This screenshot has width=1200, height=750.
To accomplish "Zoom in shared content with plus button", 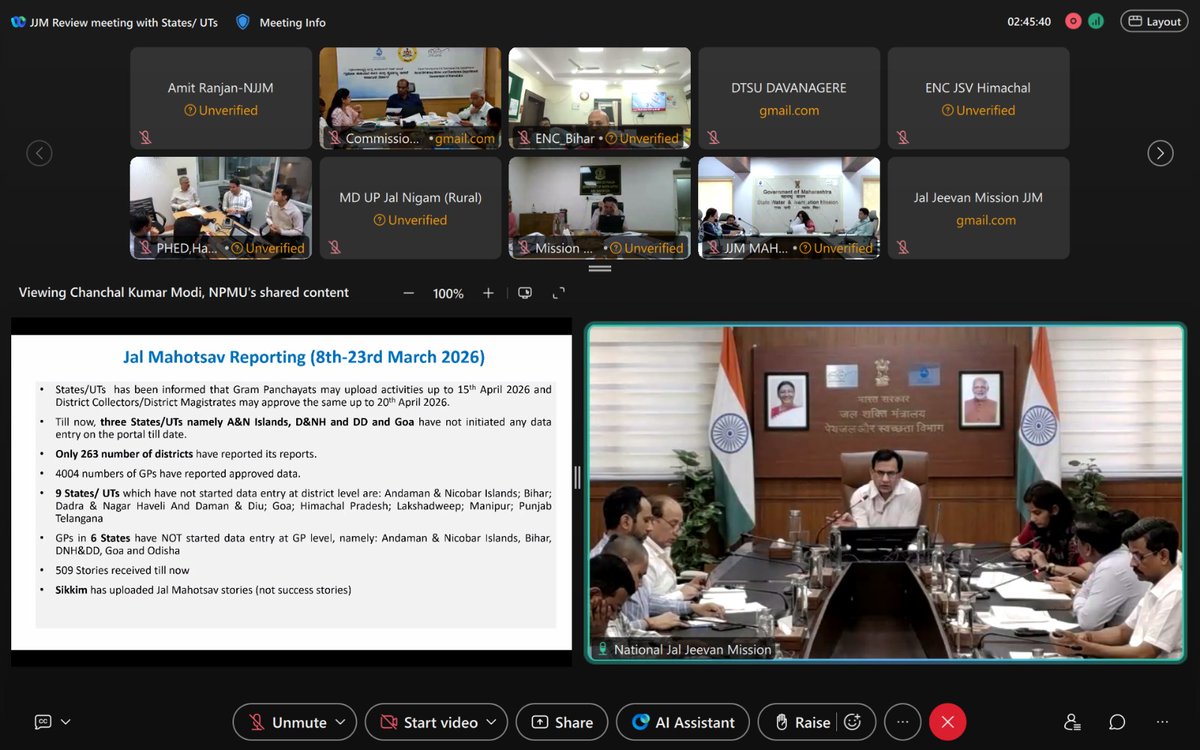I will [x=488, y=293].
